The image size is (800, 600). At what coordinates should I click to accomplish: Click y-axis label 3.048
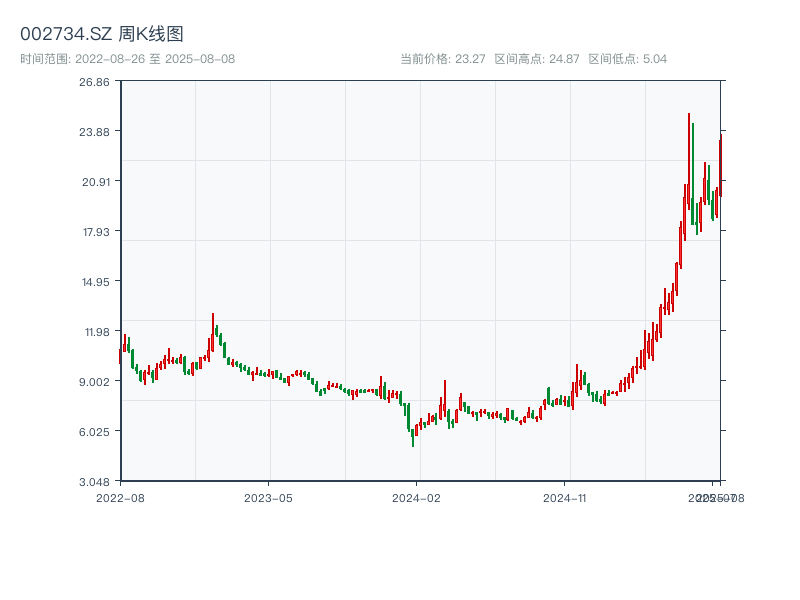point(94,482)
